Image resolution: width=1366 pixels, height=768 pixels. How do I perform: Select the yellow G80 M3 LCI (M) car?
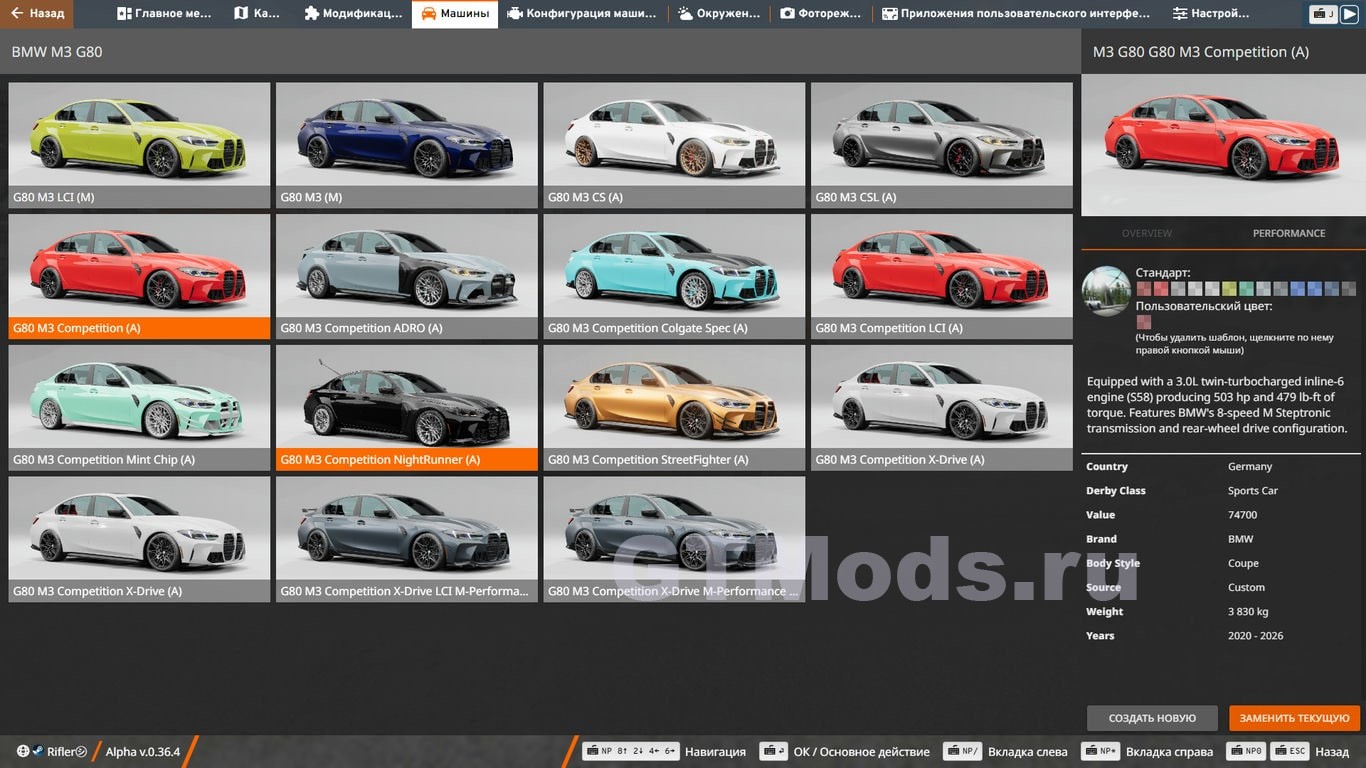click(x=140, y=145)
